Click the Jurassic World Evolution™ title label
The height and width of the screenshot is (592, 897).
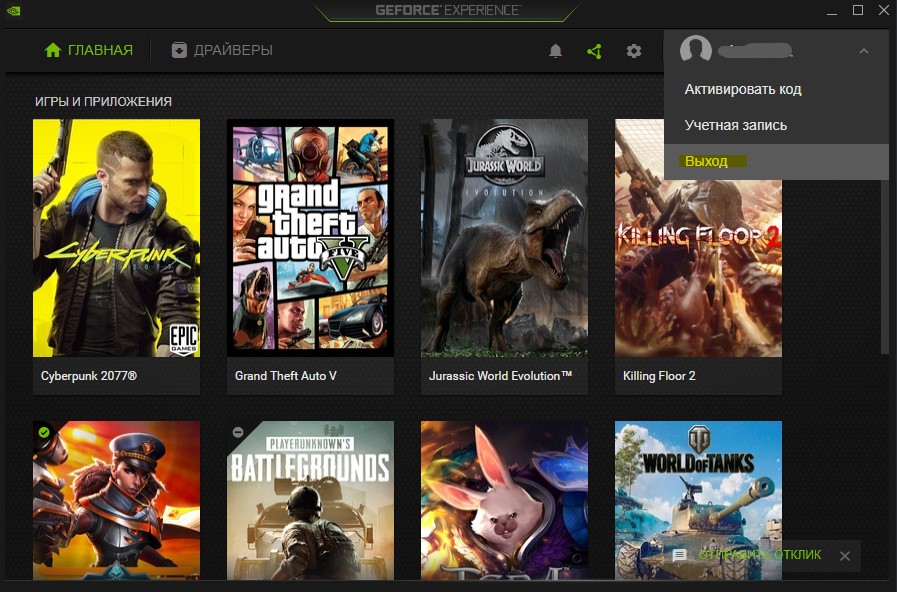point(501,376)
